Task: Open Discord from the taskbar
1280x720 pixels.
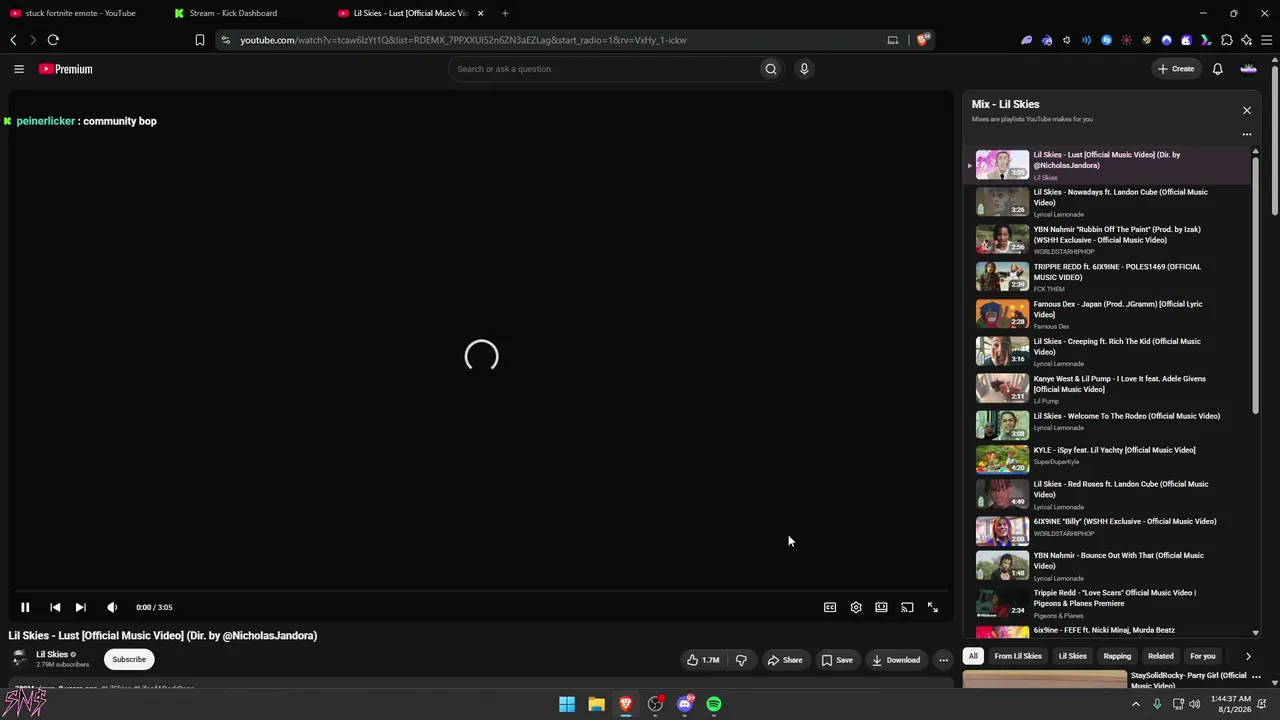Action: tap(685, 704)
